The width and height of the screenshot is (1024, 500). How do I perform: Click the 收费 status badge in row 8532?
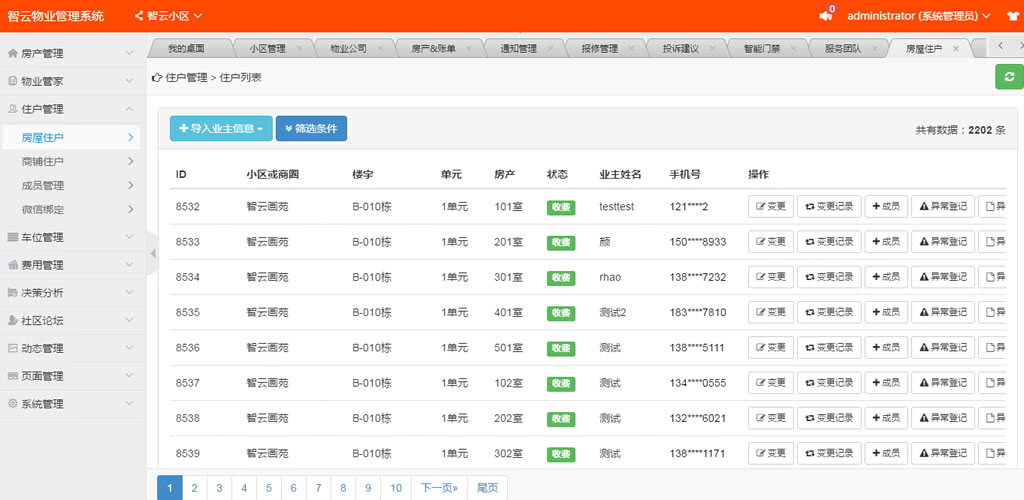coord(561,208)
